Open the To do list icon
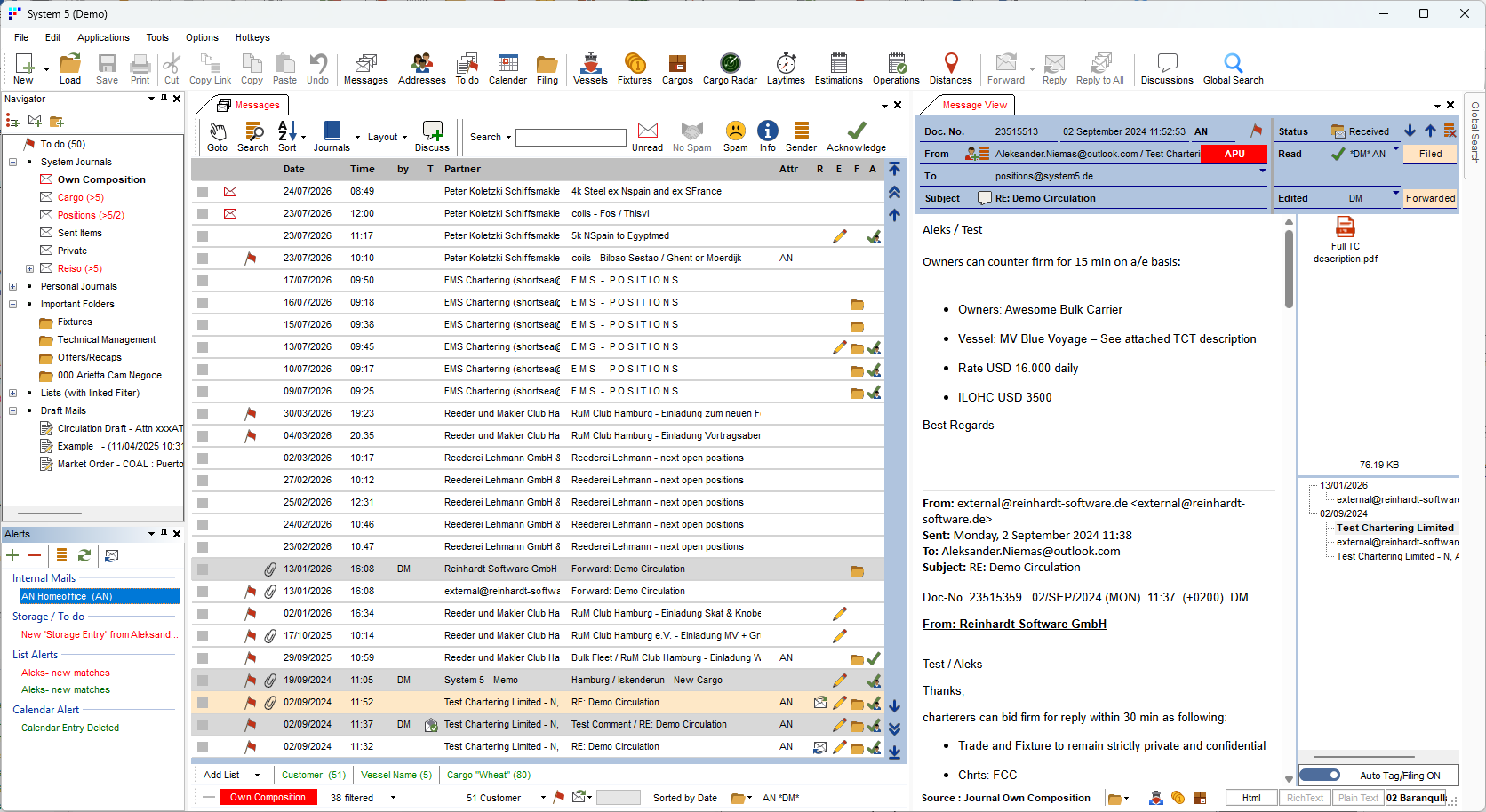This screenshot has height=812, width=1486. tap(467, 69)
